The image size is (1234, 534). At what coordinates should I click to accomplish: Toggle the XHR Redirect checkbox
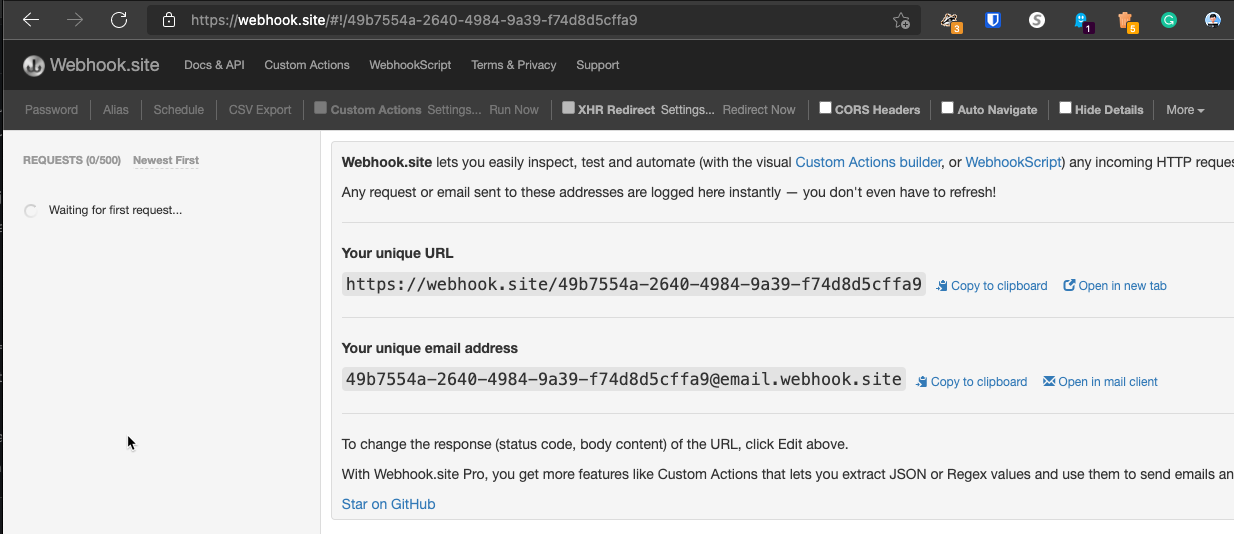tap(568, 108)
